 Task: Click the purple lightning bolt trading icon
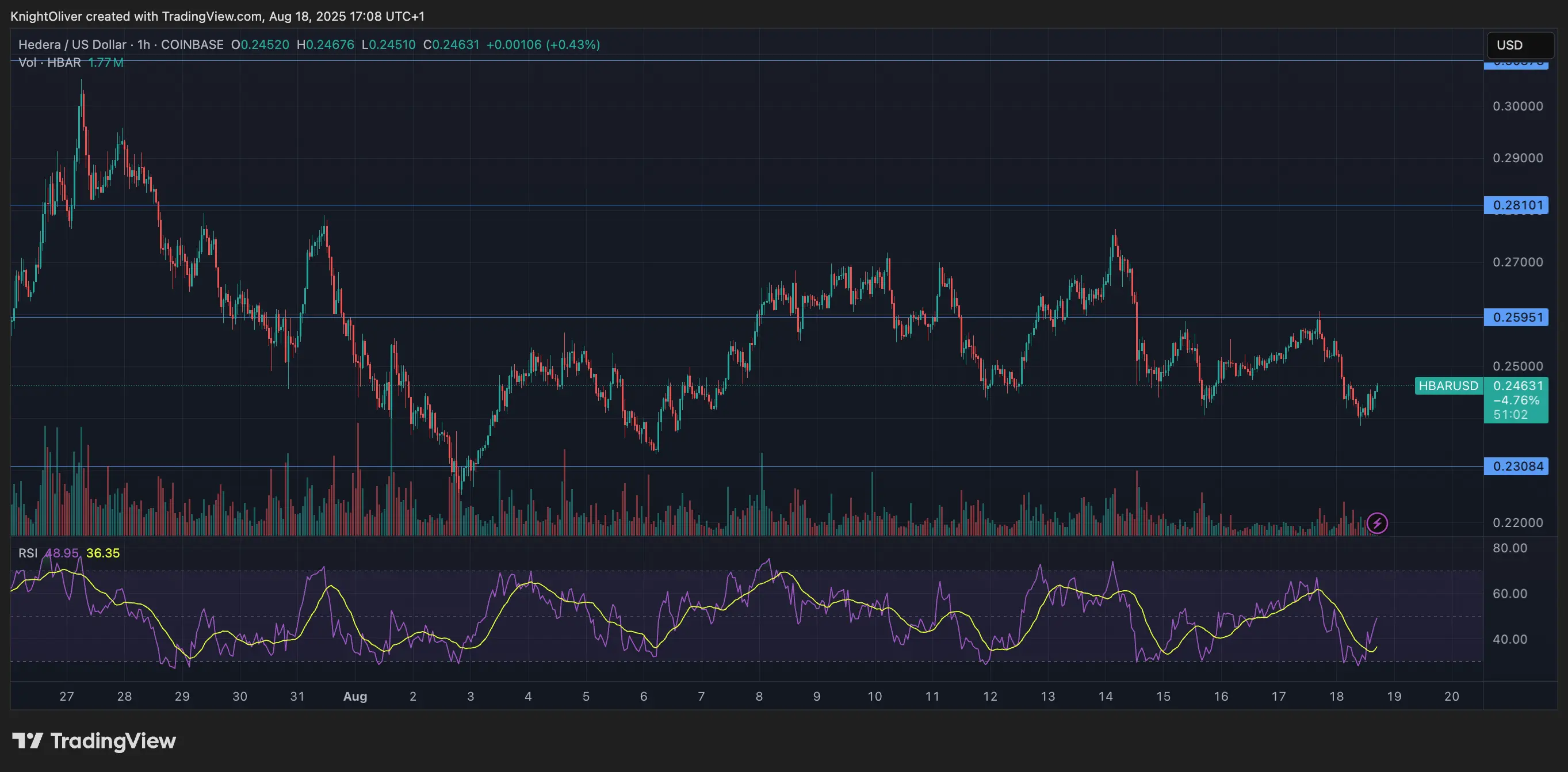pyautogui.click(x=1378, y=522)
